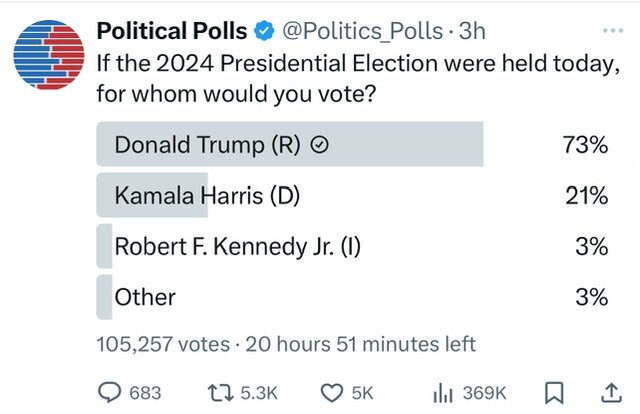This screenshot has width=640, height=414.
Task: Select the Robert F. Kennedy Jr. (I) option
Action: pos(352,246)
